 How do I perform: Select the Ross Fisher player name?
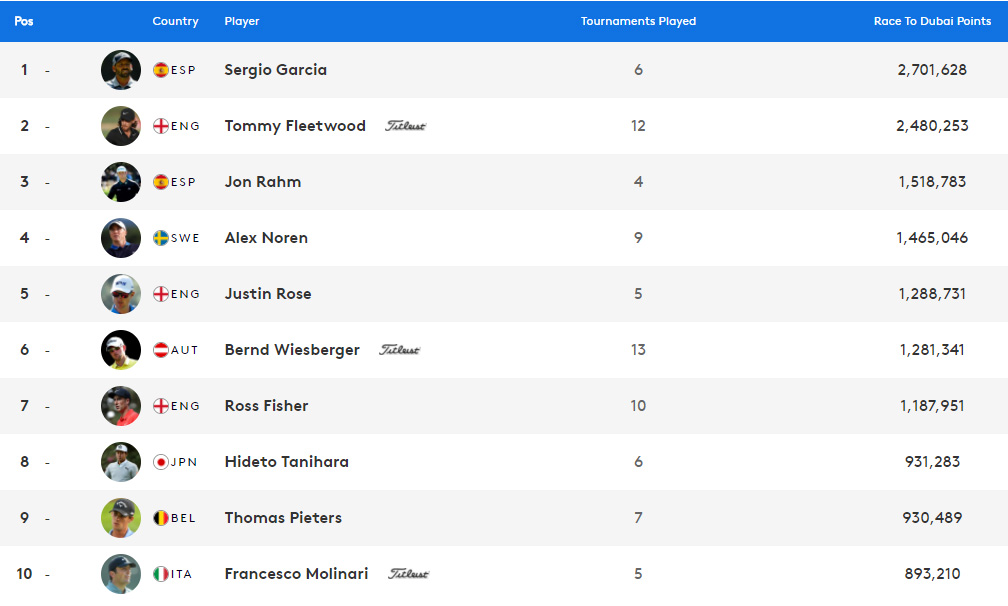click(267, 405)
